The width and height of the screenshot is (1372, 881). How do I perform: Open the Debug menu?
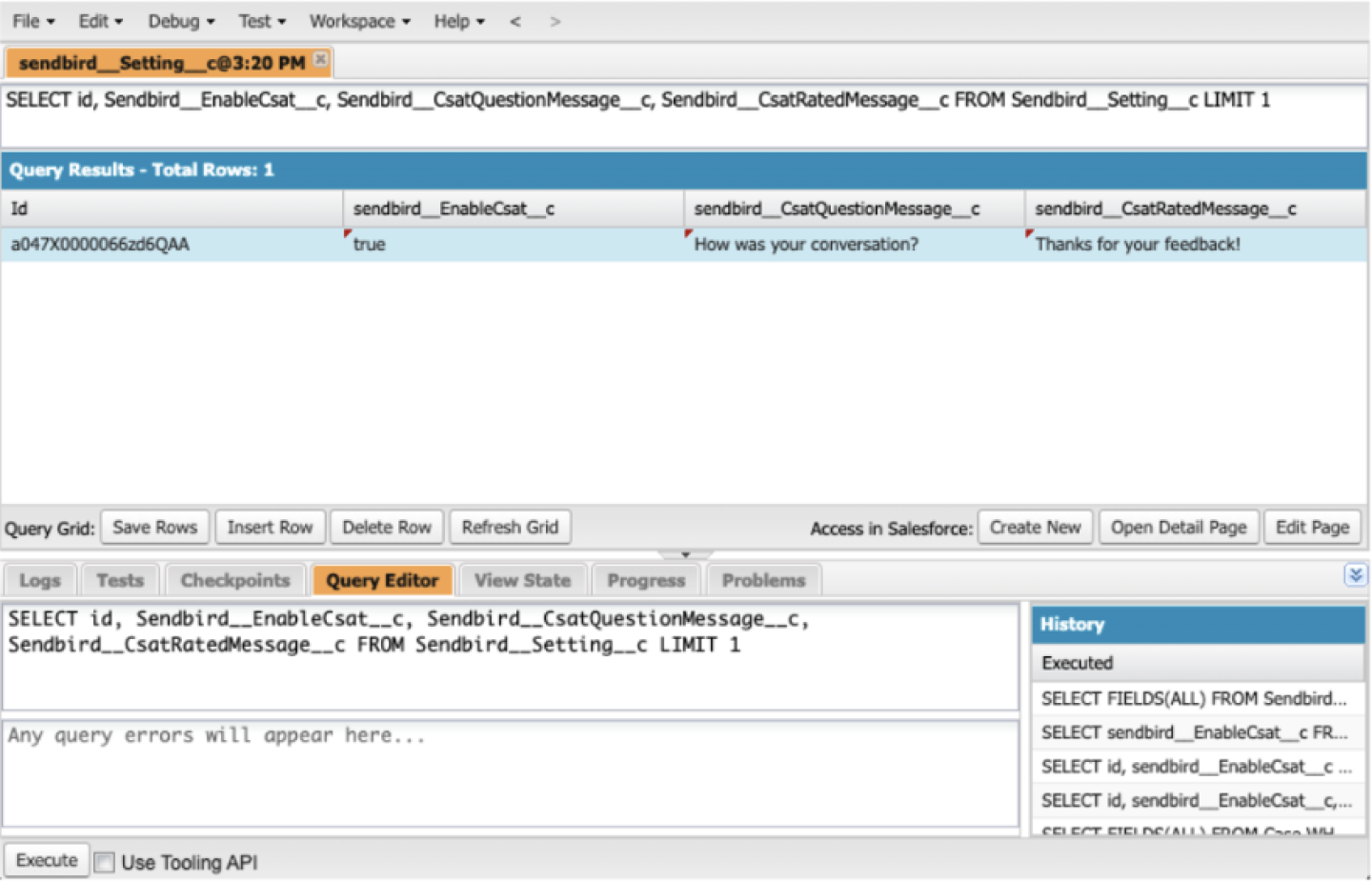click(x=181, y=21)
